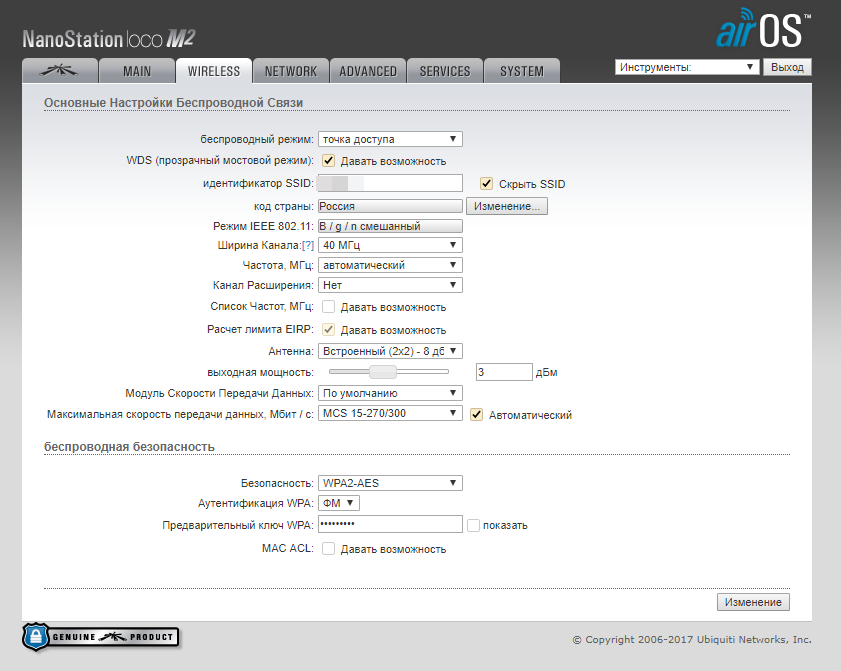Image resolution: width=841 pixels, height=671 pixels.
Task: Toggle the Скрыть SSID checkbox
Action: [486, 183]
